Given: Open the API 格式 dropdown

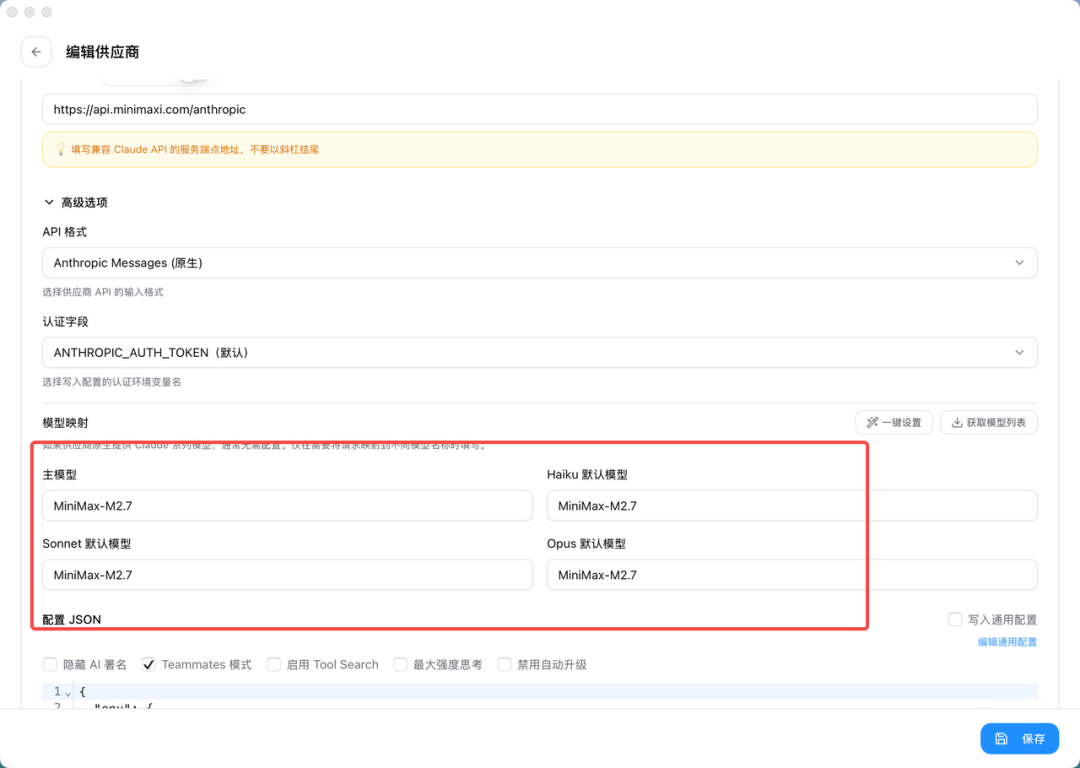Looking at the screenshot, I should point(539,262).
